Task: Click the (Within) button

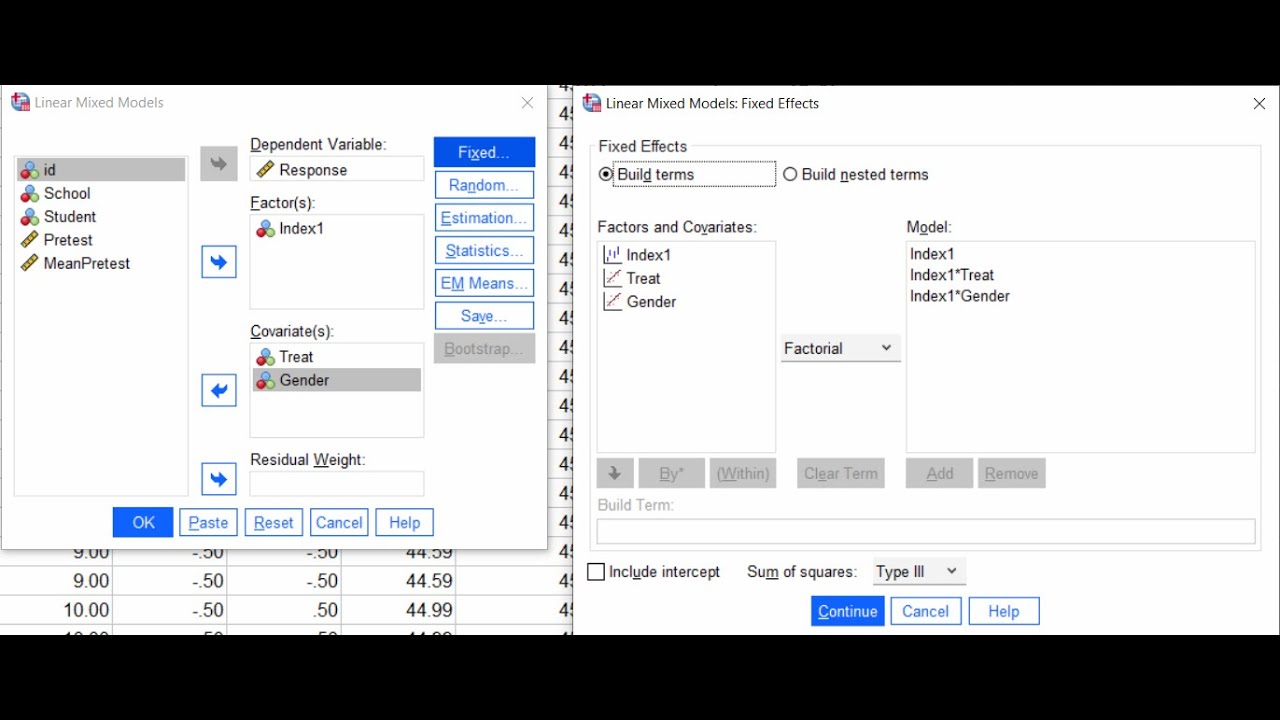Action: click(743, 473)
